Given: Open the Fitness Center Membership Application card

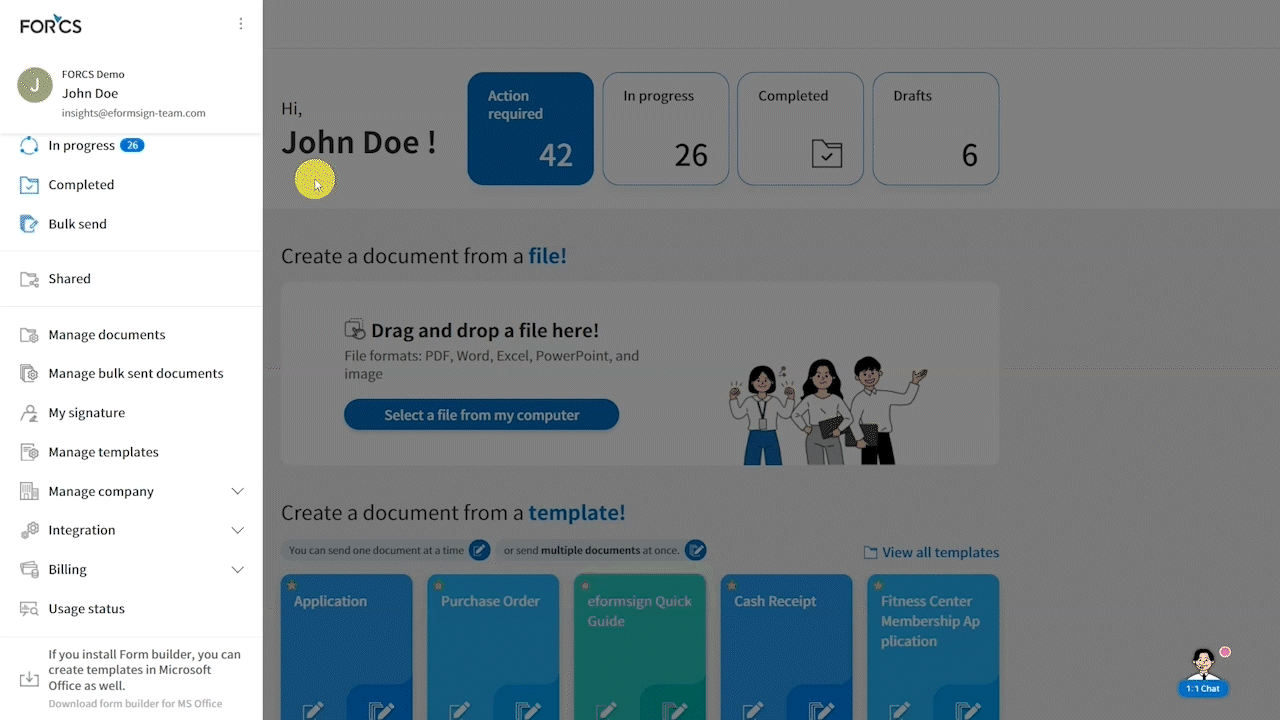Looking at the screenshot, I should tap(933, 647).
